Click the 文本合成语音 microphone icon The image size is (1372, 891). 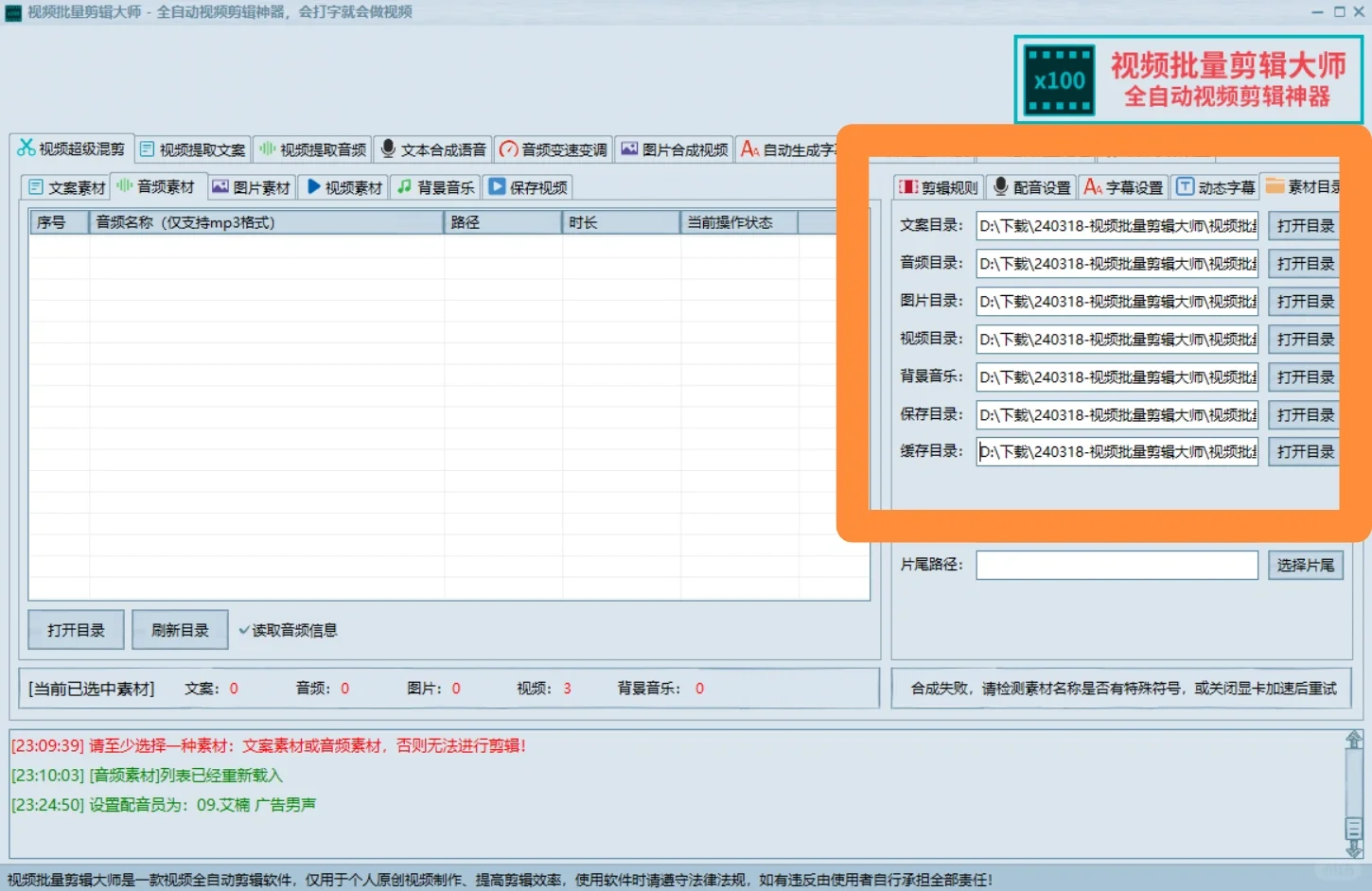point(387,148)
